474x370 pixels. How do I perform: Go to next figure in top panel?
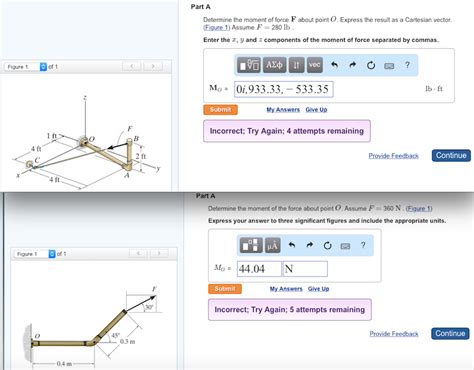pos(153,66)
